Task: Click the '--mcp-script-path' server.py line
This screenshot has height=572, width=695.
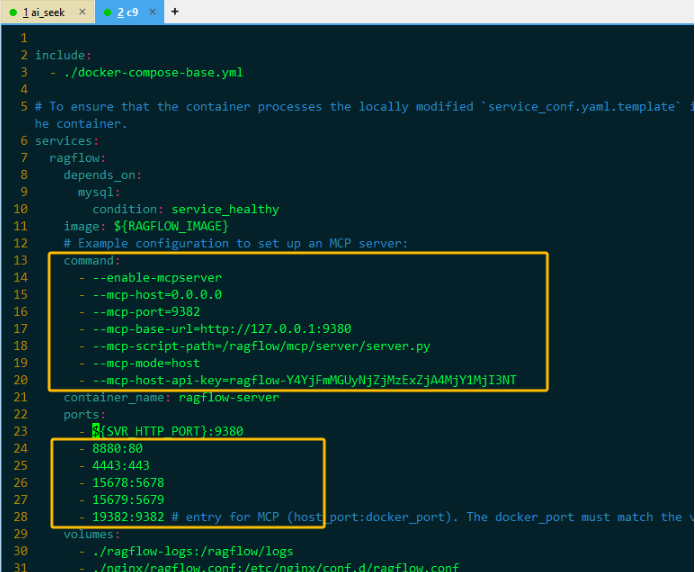Action: 261,346
